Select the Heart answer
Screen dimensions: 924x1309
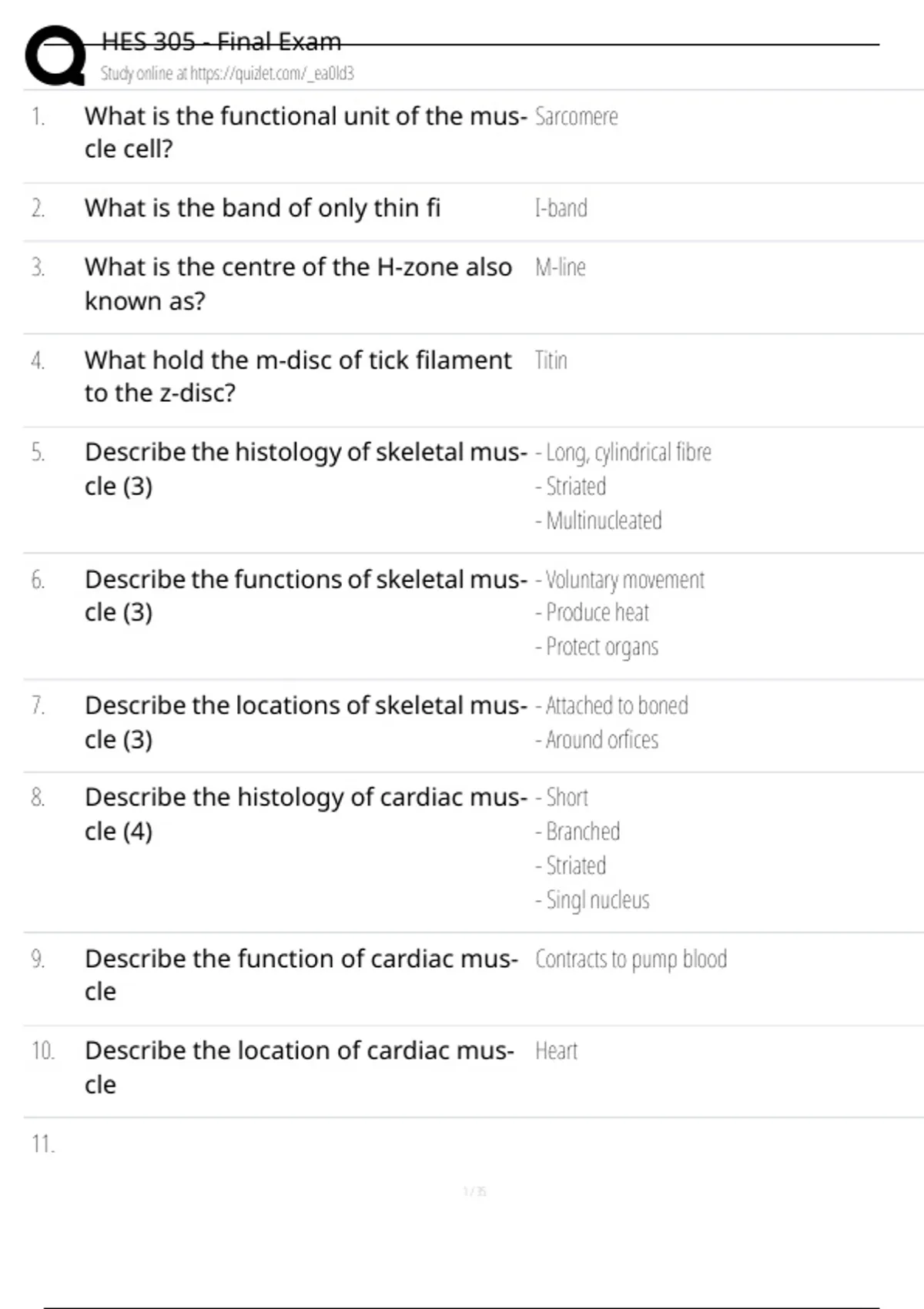pyautogui.click(x=556, y=1051)
